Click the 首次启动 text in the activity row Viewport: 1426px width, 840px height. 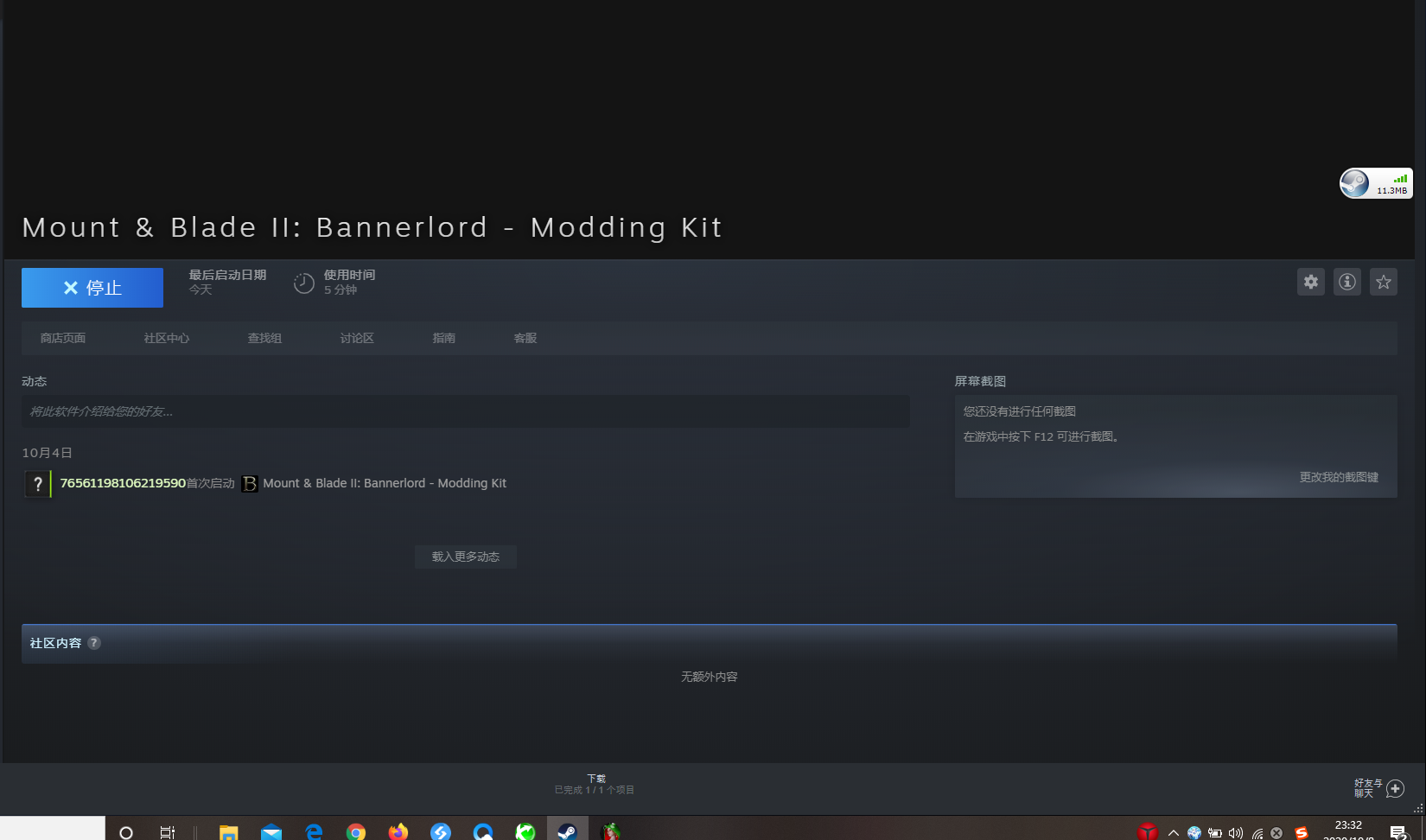click(211, 483)
